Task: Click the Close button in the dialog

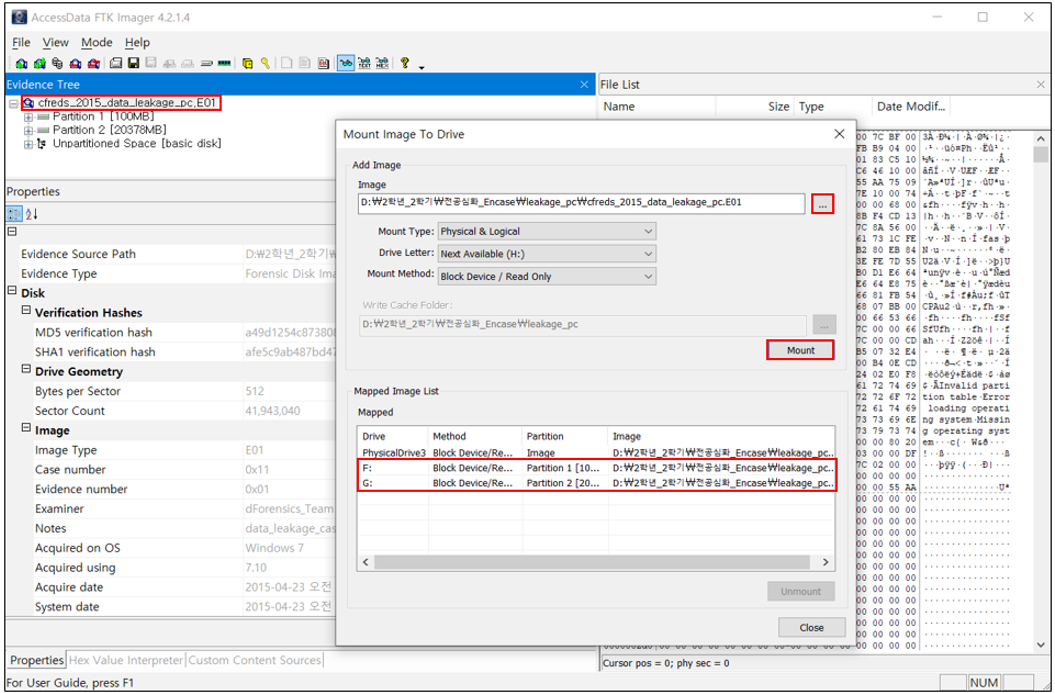Action: 811,627
